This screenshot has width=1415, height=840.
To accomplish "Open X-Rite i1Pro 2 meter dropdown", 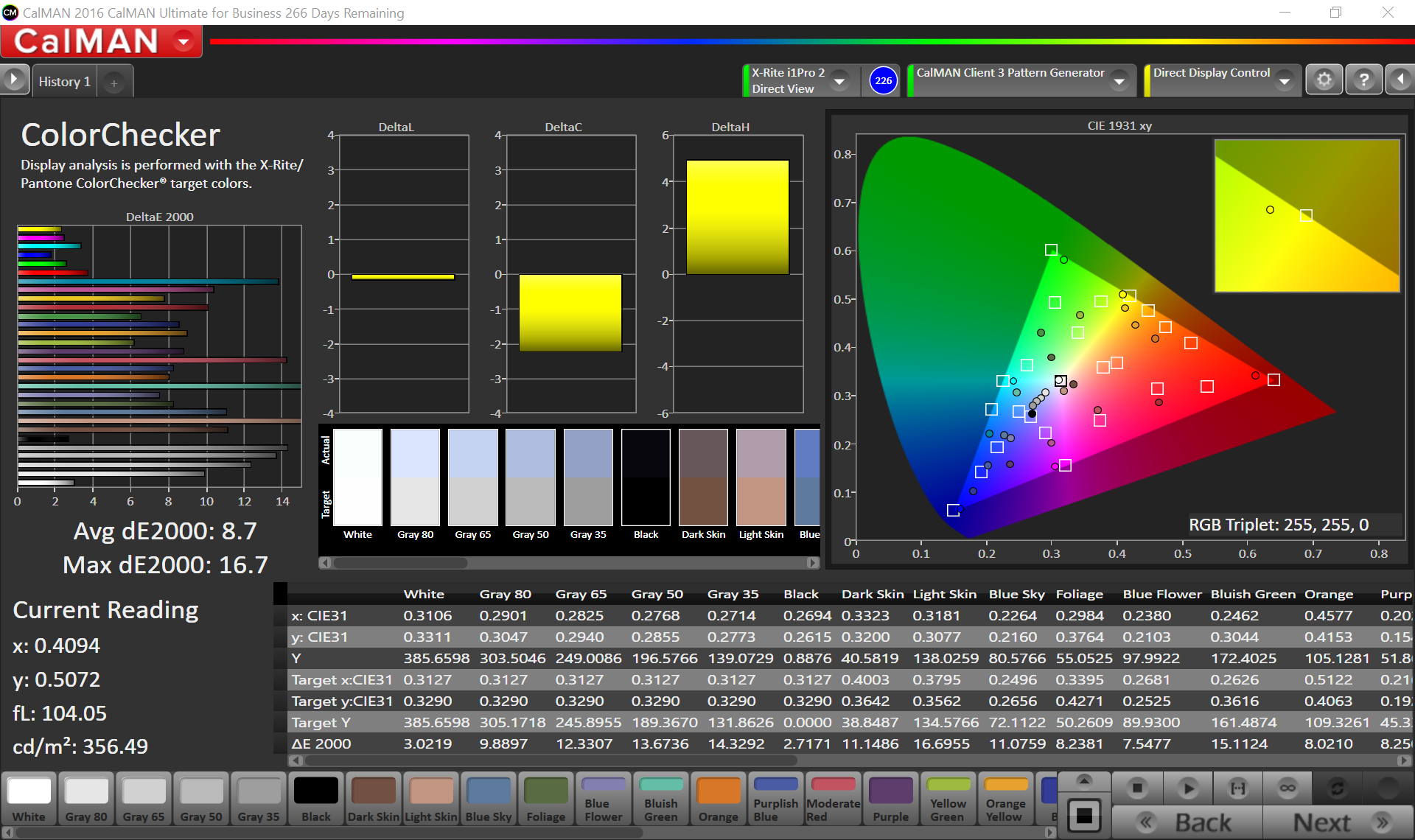I will point(839,81).
